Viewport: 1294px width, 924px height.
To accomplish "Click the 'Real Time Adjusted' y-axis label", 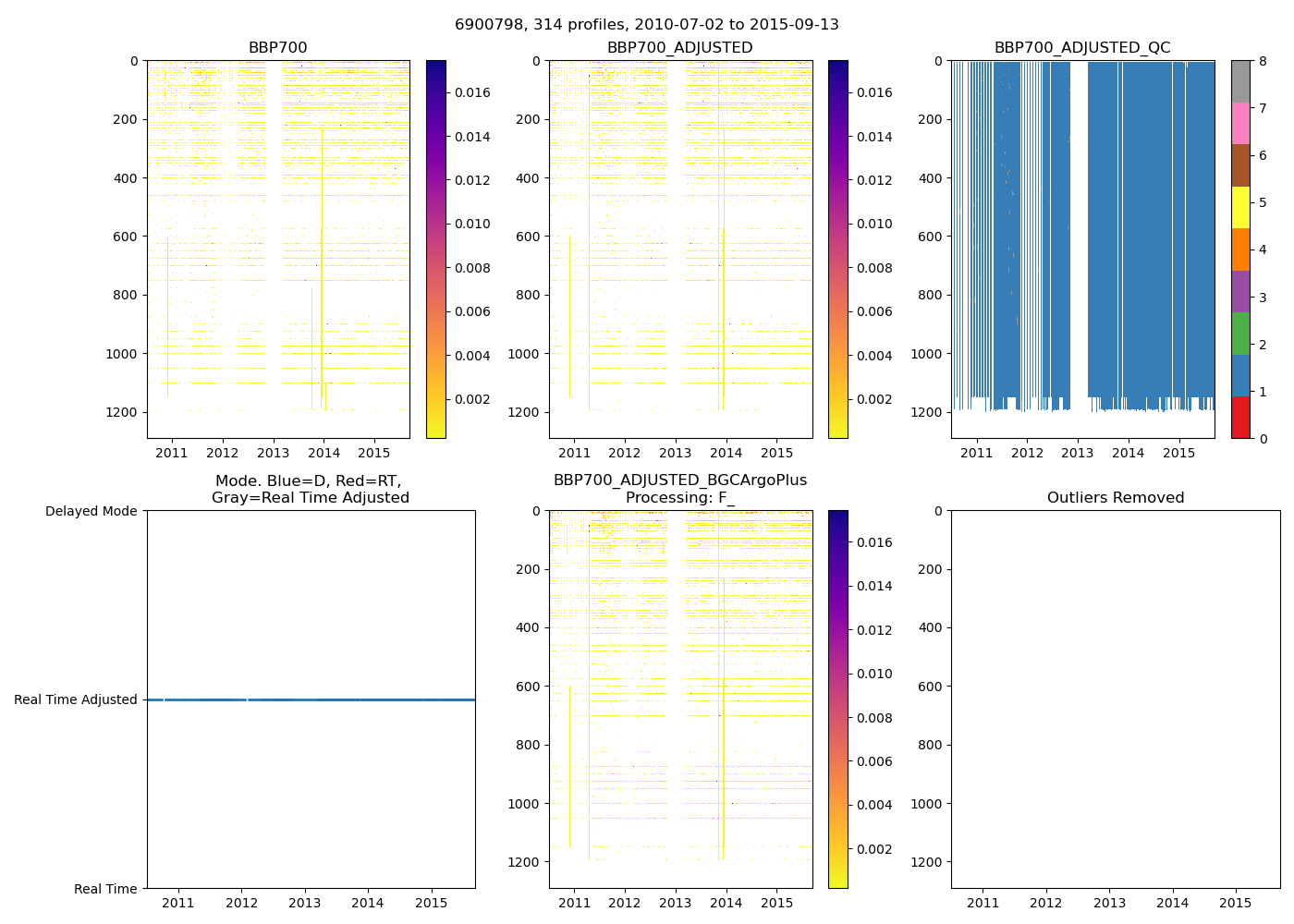I will pos(76,700).
